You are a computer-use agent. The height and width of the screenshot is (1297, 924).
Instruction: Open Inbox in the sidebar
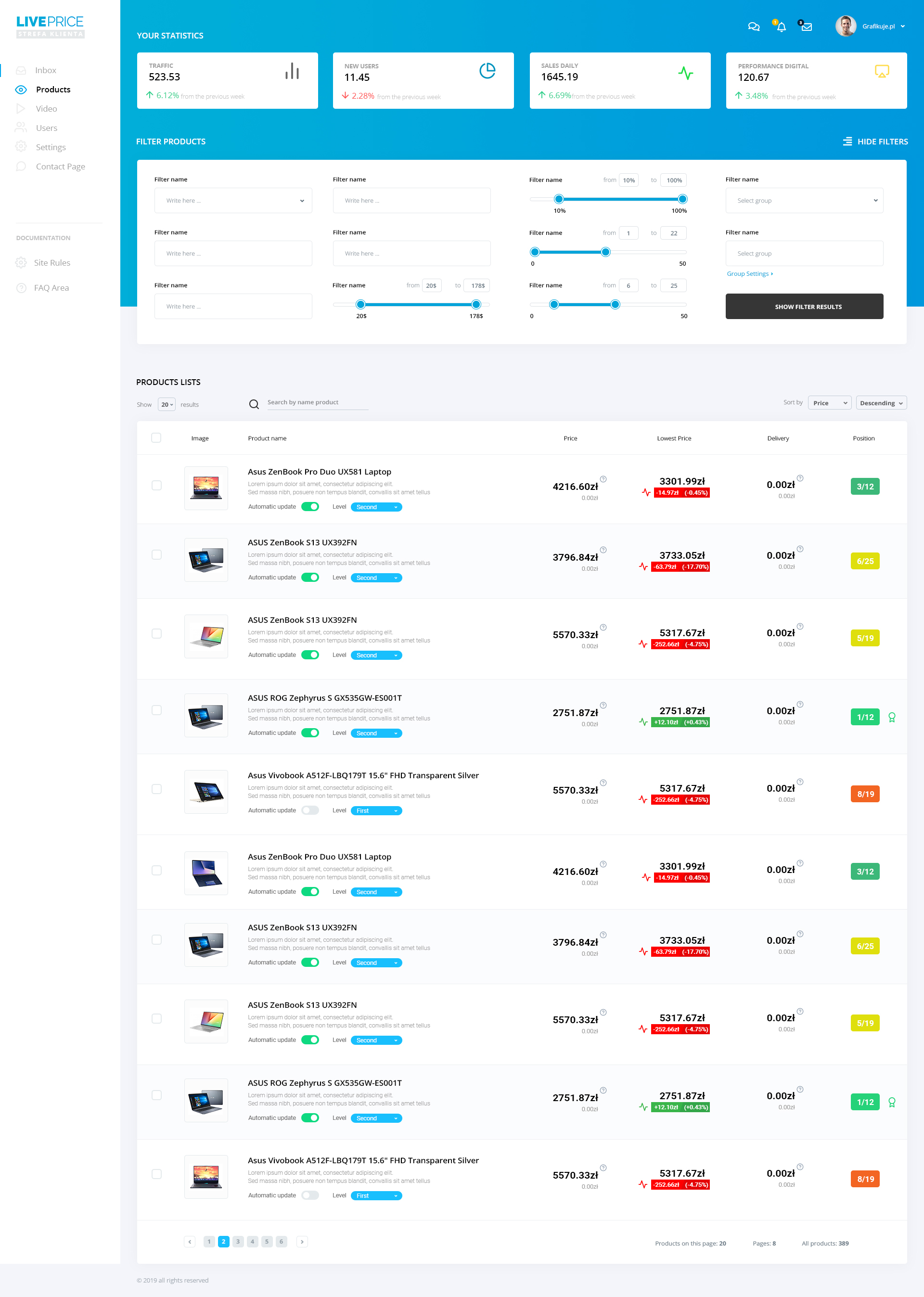pos(46,71)
